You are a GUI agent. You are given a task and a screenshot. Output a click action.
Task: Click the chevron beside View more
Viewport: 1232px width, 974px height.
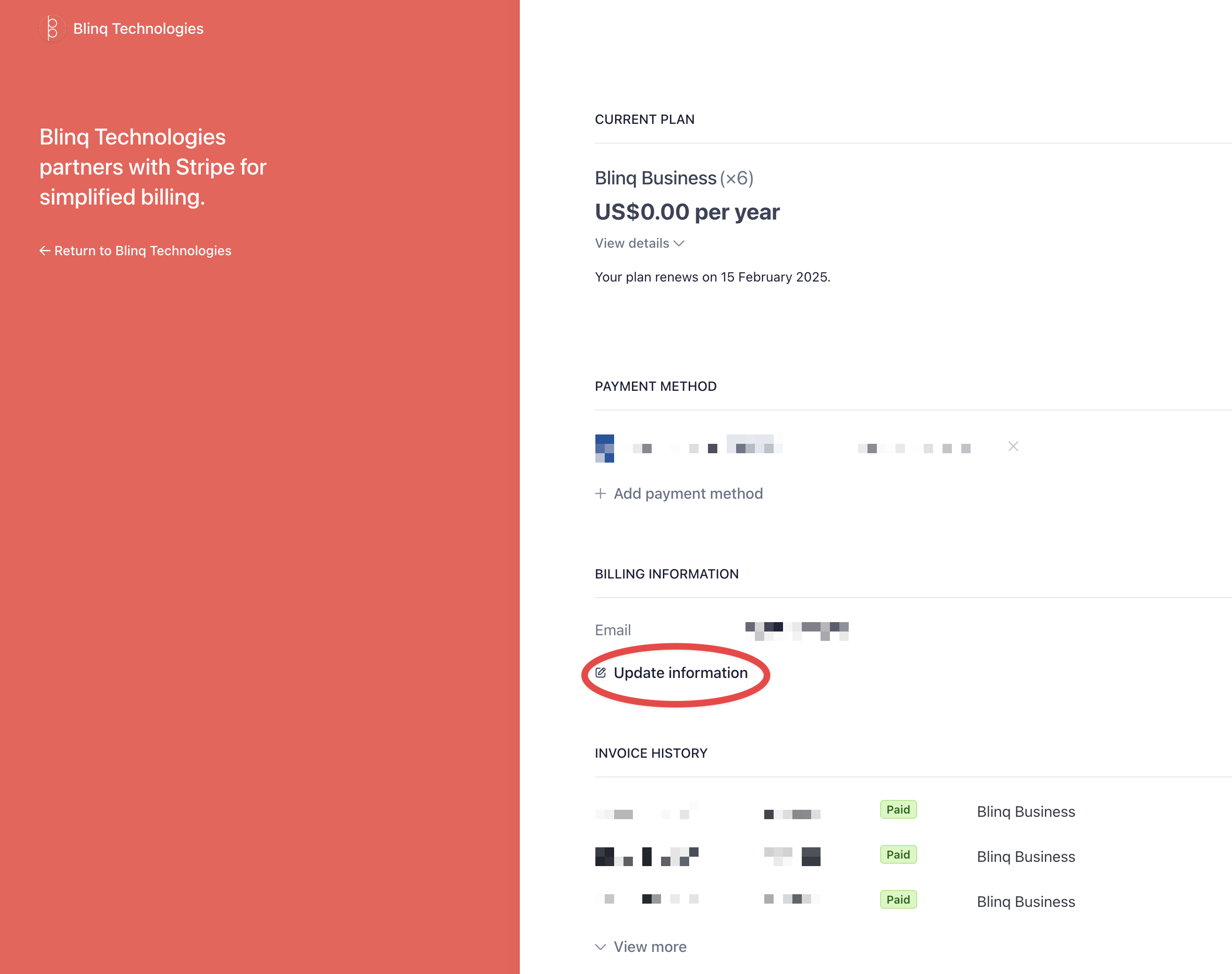[x=601, y=947]
